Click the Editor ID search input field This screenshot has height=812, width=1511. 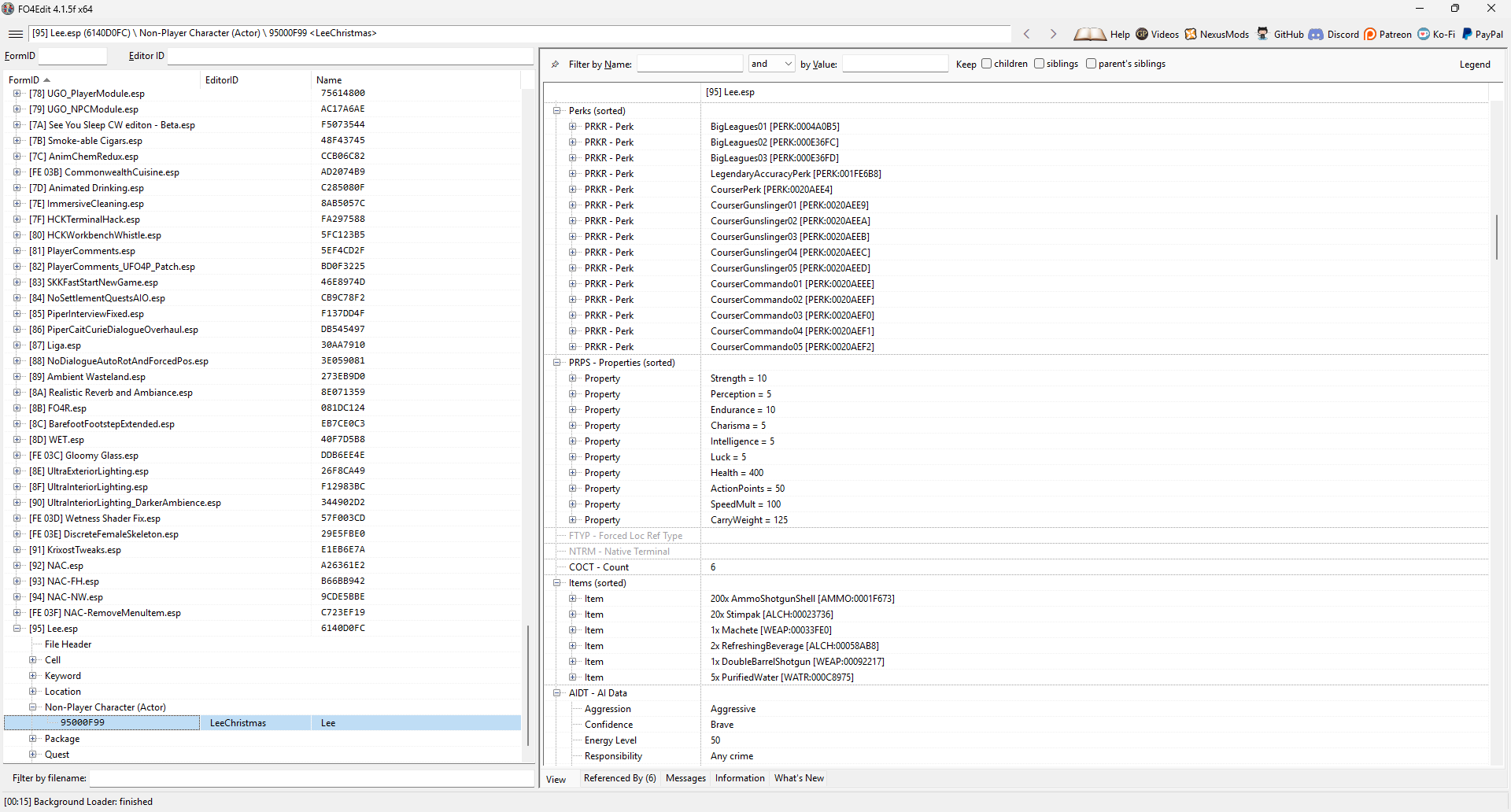pos(350,56)
